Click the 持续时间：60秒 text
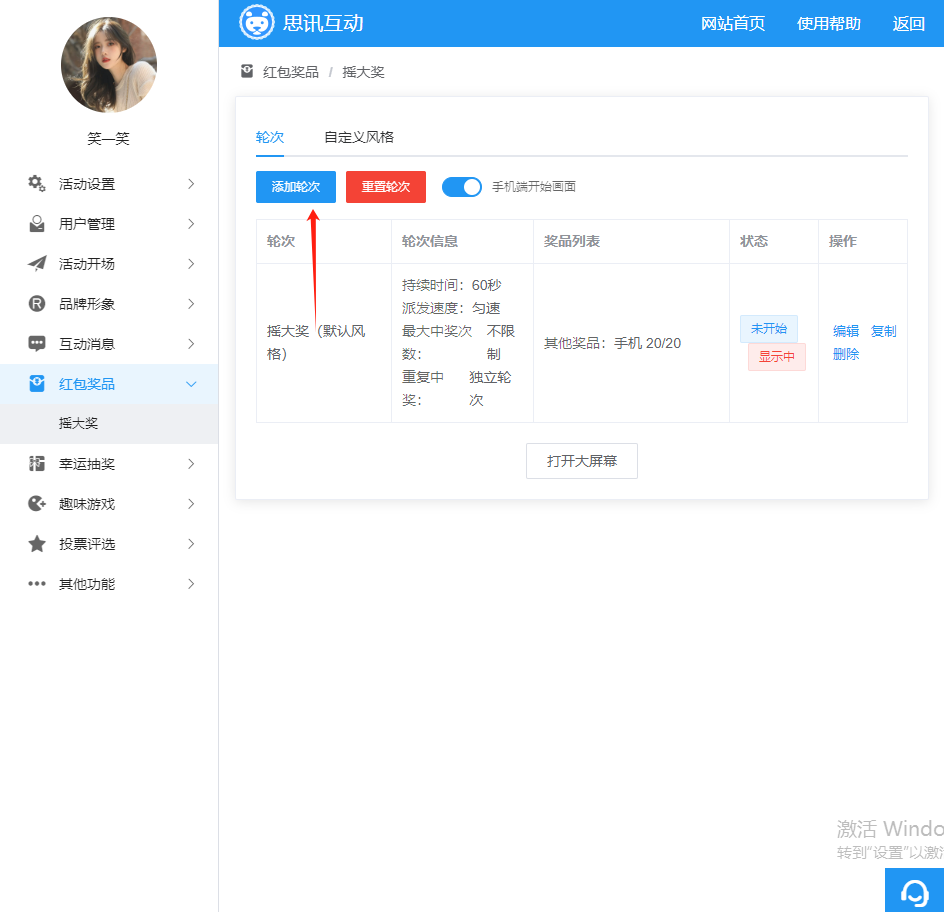This screenshot has width=944, height=912. [x=452, y=285]
